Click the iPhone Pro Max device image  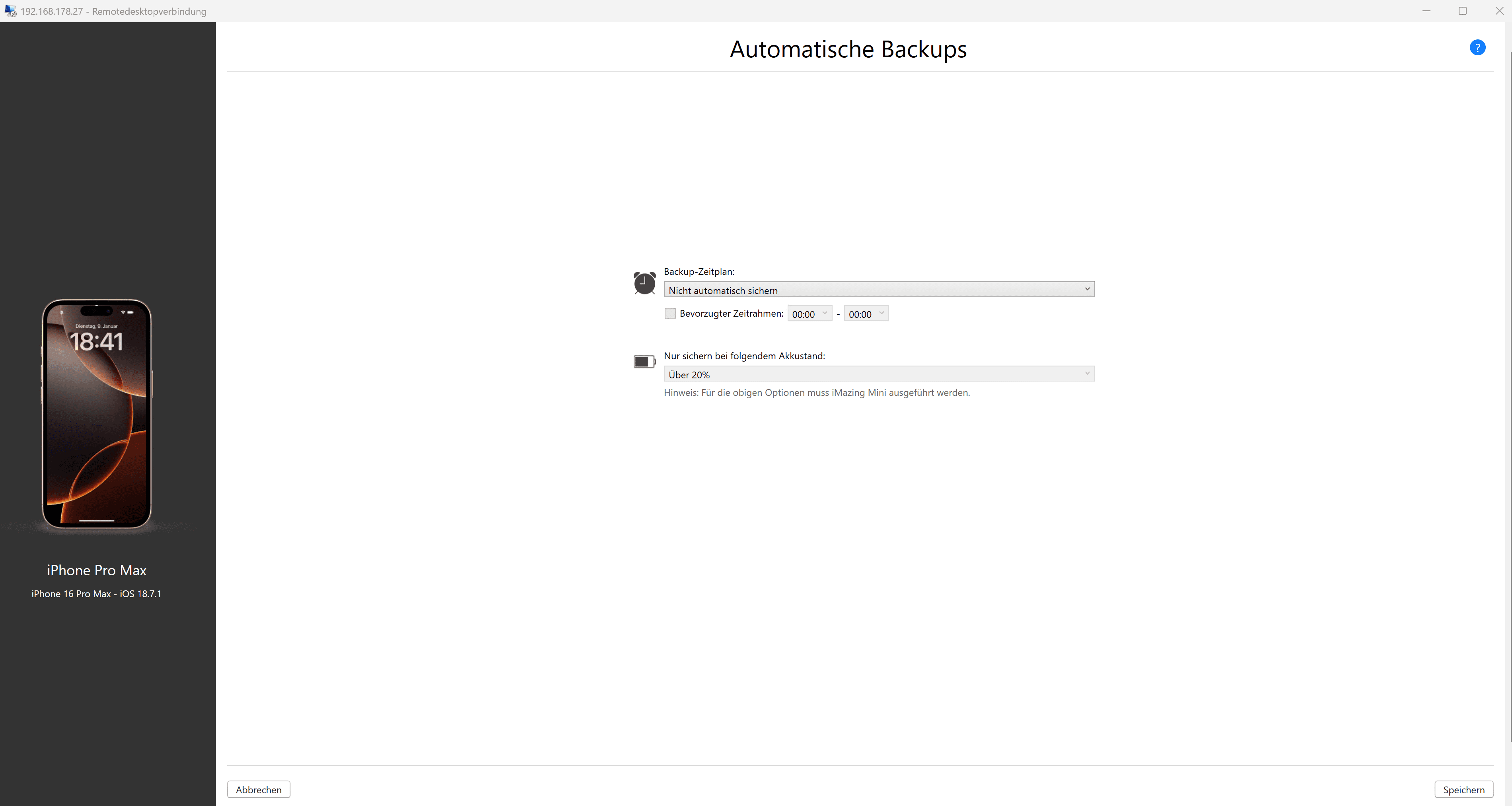point(97,414)
